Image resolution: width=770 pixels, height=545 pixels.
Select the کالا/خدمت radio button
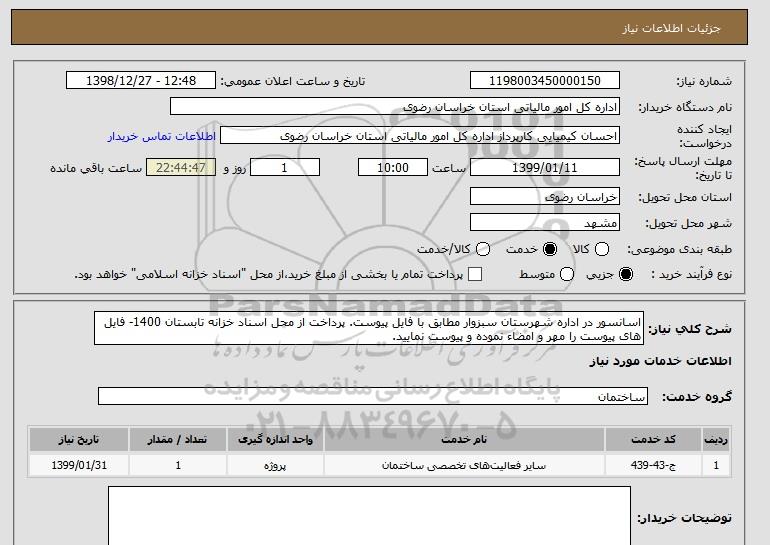[483, 249]
